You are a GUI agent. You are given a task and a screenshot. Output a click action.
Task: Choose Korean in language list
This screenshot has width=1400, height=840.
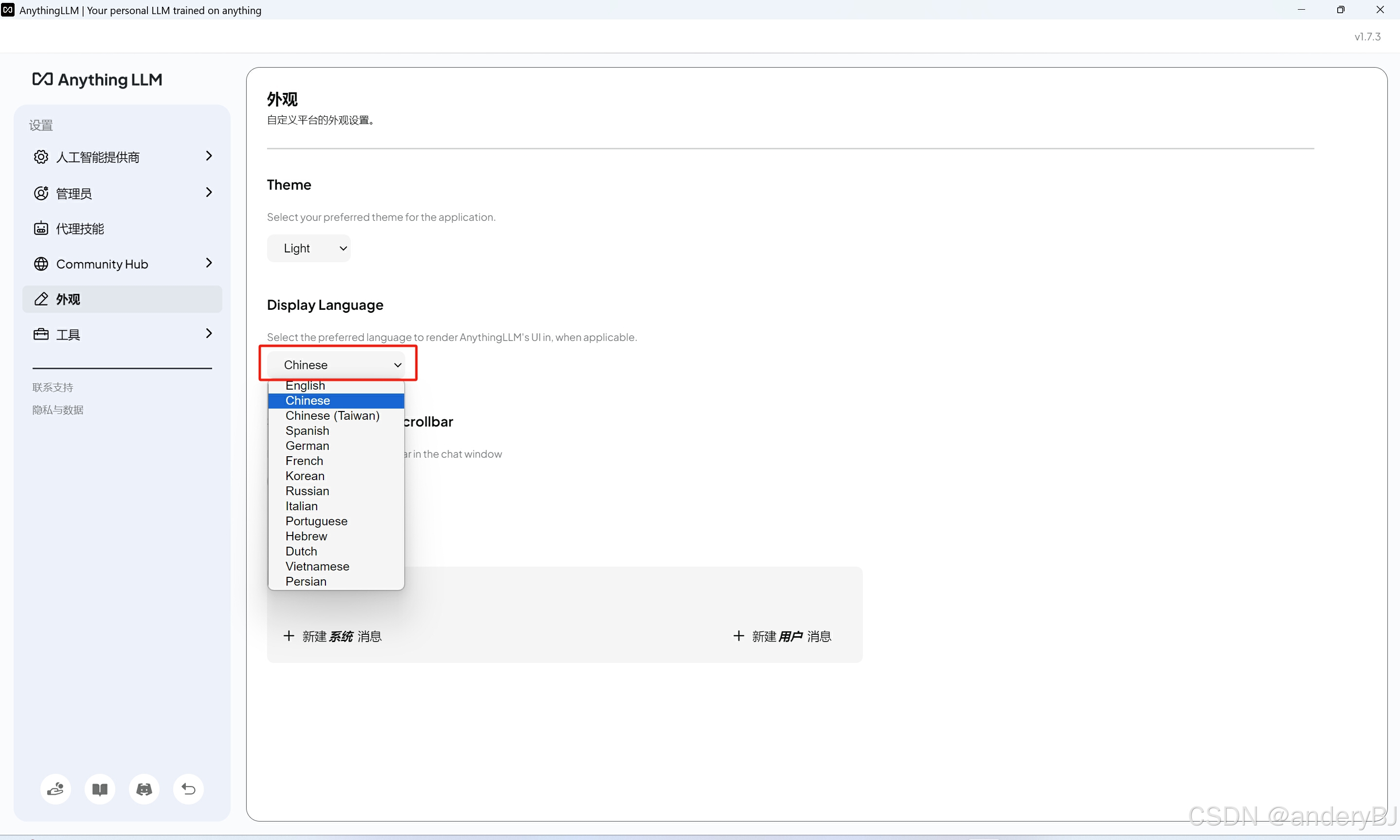(305, 476)
